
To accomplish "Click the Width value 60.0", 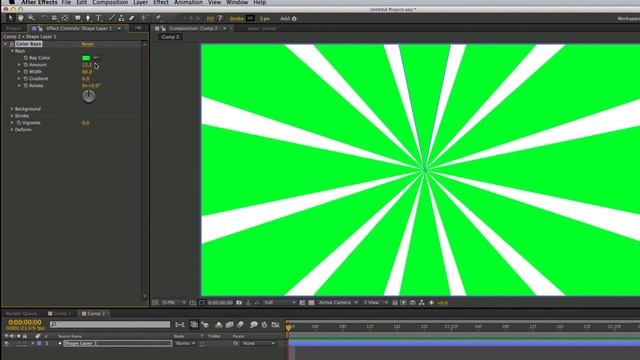I will click(x=87, y=72).
